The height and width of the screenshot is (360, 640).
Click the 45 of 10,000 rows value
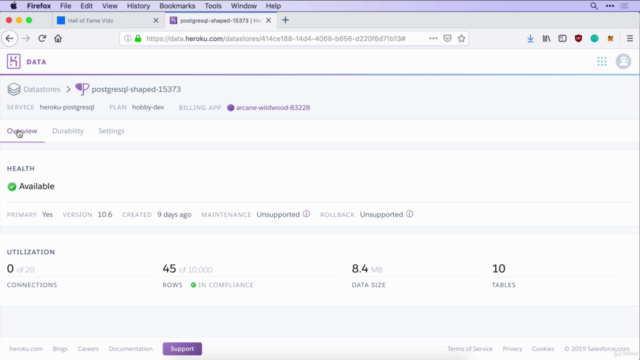(187, 269)
